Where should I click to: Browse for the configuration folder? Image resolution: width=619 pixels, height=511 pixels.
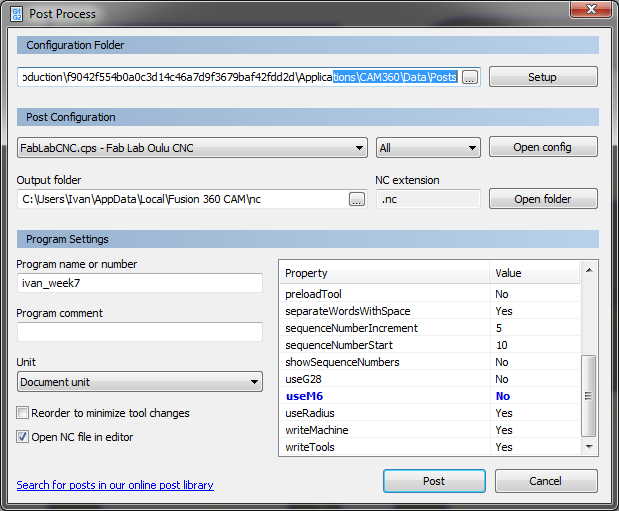tap(469, 77)
